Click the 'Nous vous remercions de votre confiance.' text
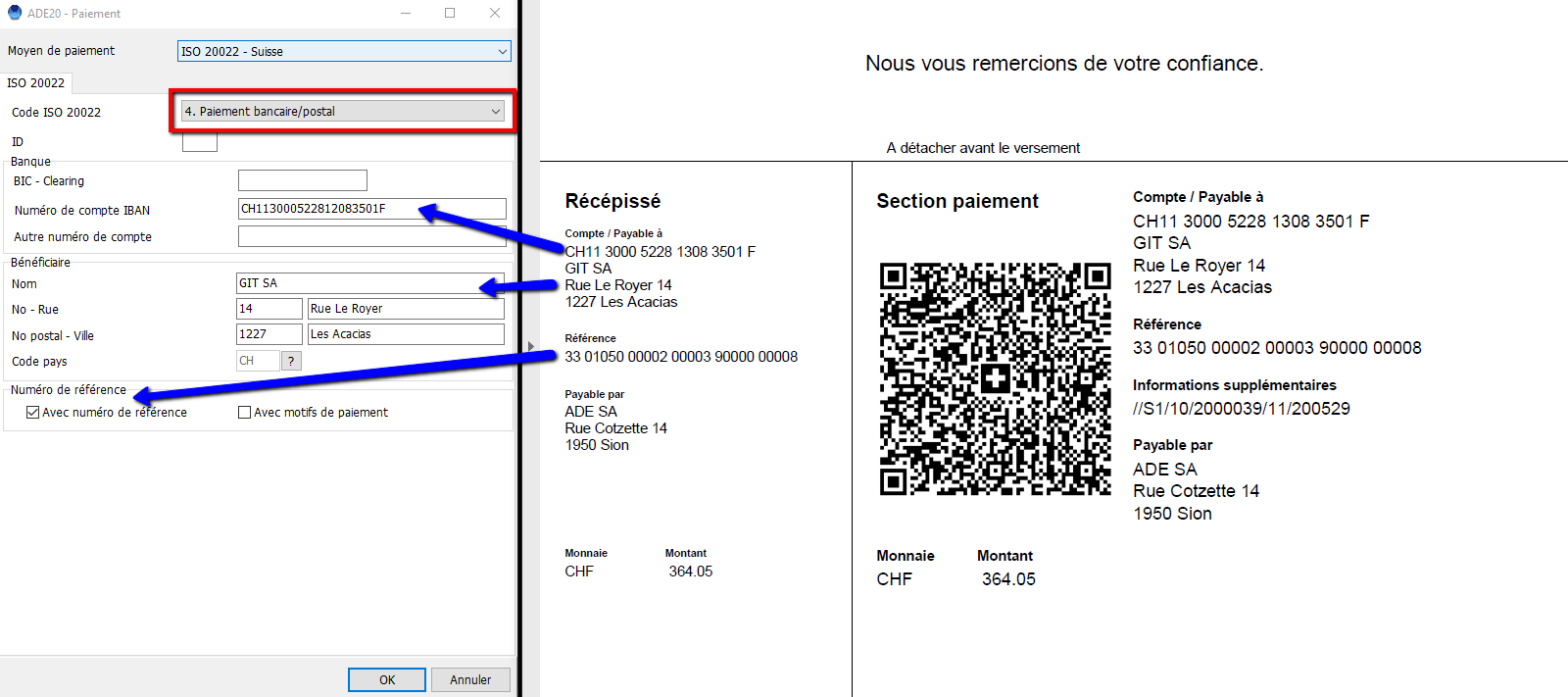The image size is (1568, 697). 1064,64
